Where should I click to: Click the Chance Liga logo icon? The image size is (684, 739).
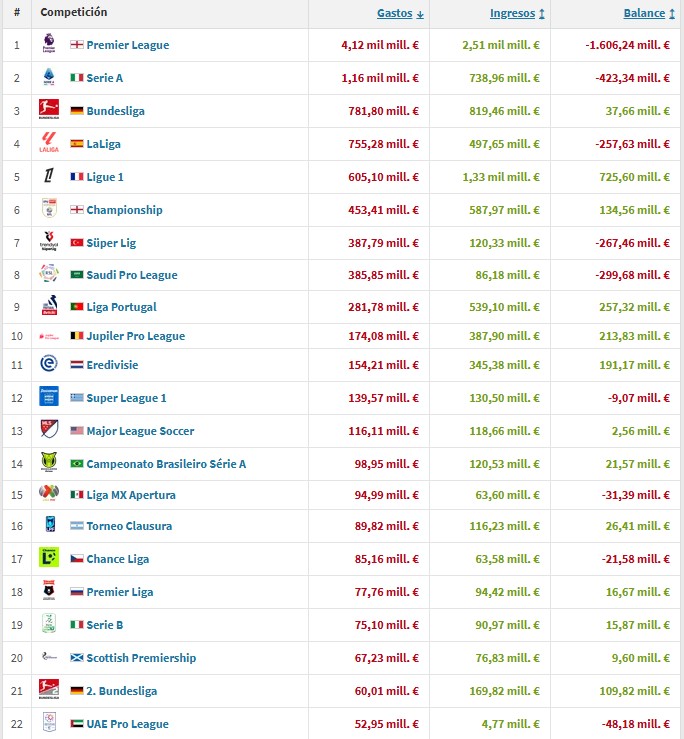[49, 557]
